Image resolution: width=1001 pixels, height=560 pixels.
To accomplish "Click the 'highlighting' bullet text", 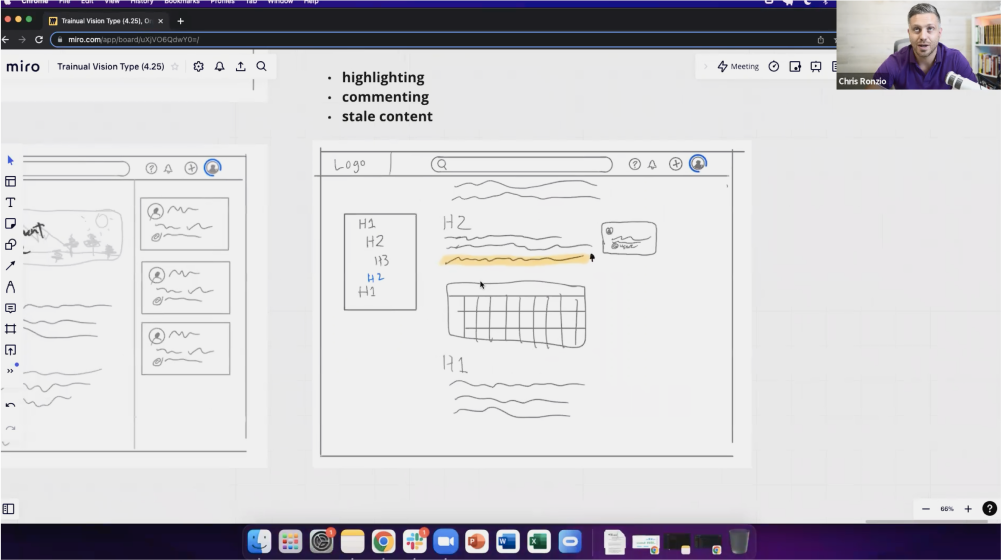I will 383,77.
